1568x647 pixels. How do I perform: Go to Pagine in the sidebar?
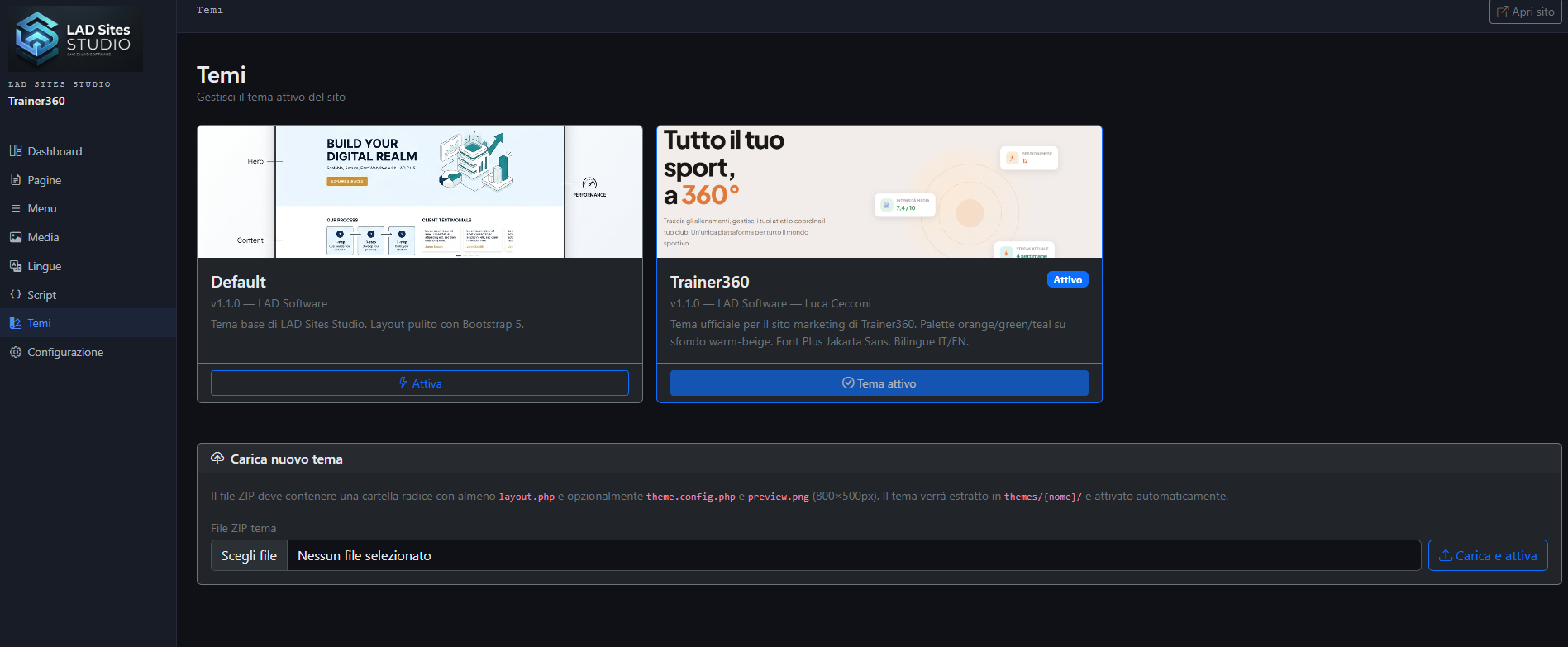point(88,180)
